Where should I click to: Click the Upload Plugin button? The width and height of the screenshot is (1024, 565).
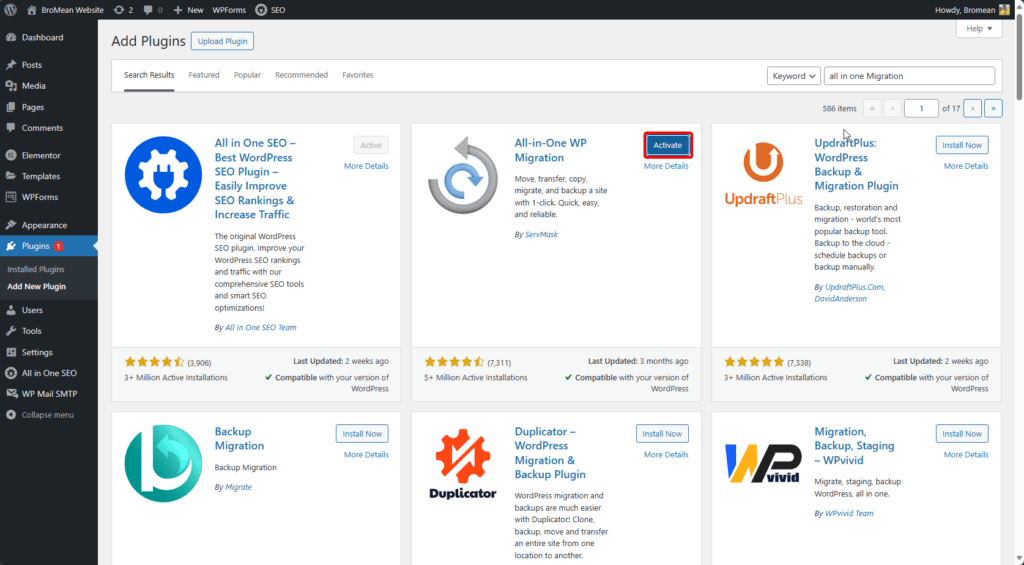coord(222,41)
